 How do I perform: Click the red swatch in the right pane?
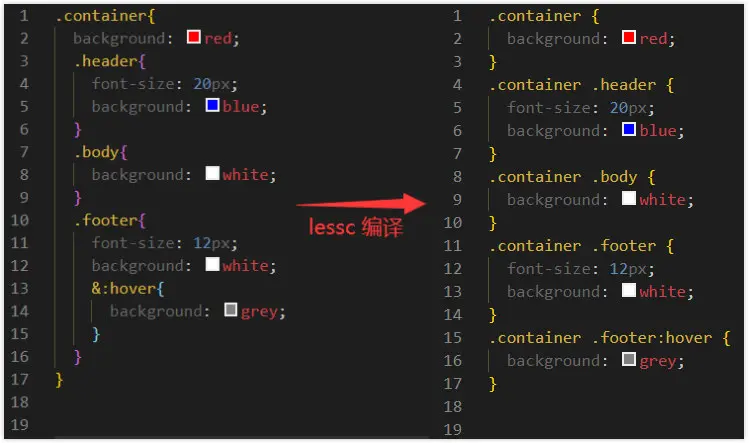tap(629, 37)
